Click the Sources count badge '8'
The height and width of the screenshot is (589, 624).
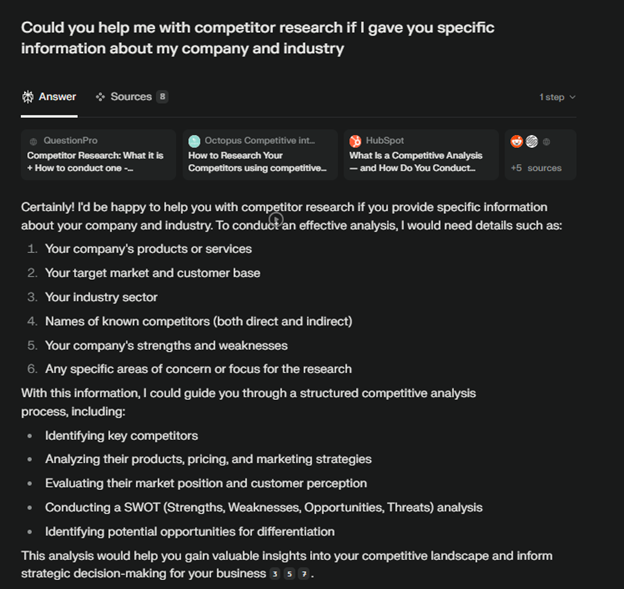[162, 97]
